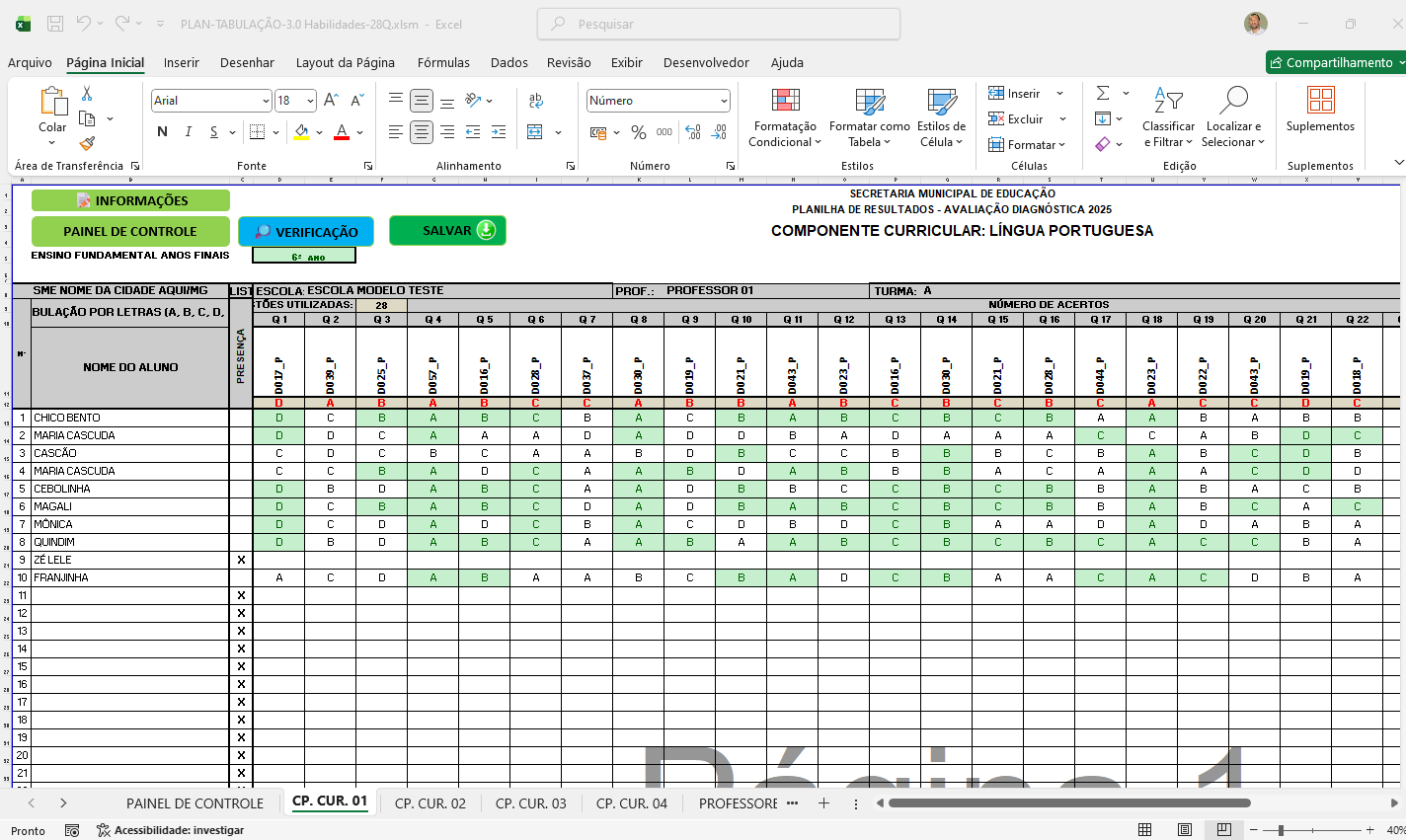
Task: Open the Formatação Condicional icon
Action: click(x=786, y=100)
